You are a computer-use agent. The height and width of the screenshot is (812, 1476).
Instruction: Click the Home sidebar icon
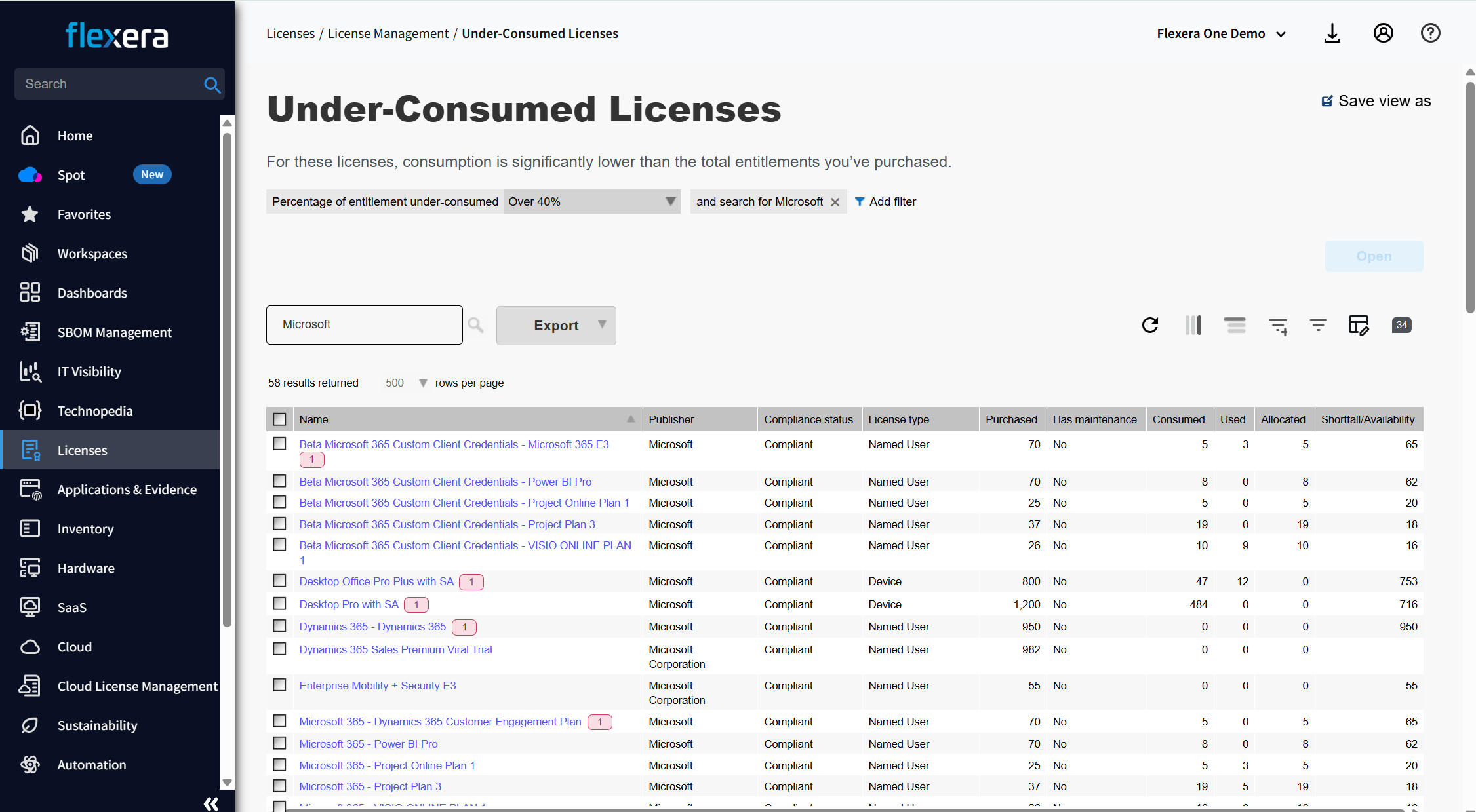(30, 135)
